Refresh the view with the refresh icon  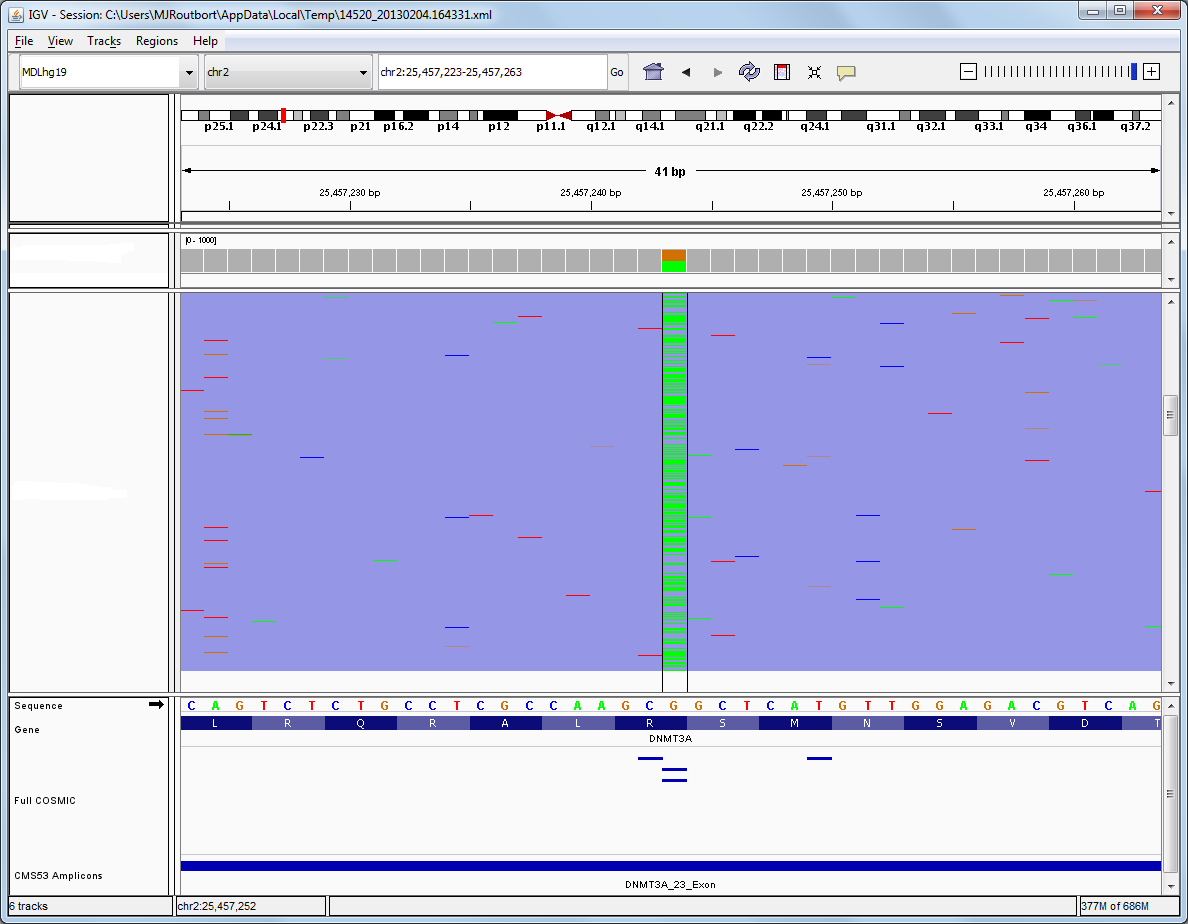coord(749,72)
